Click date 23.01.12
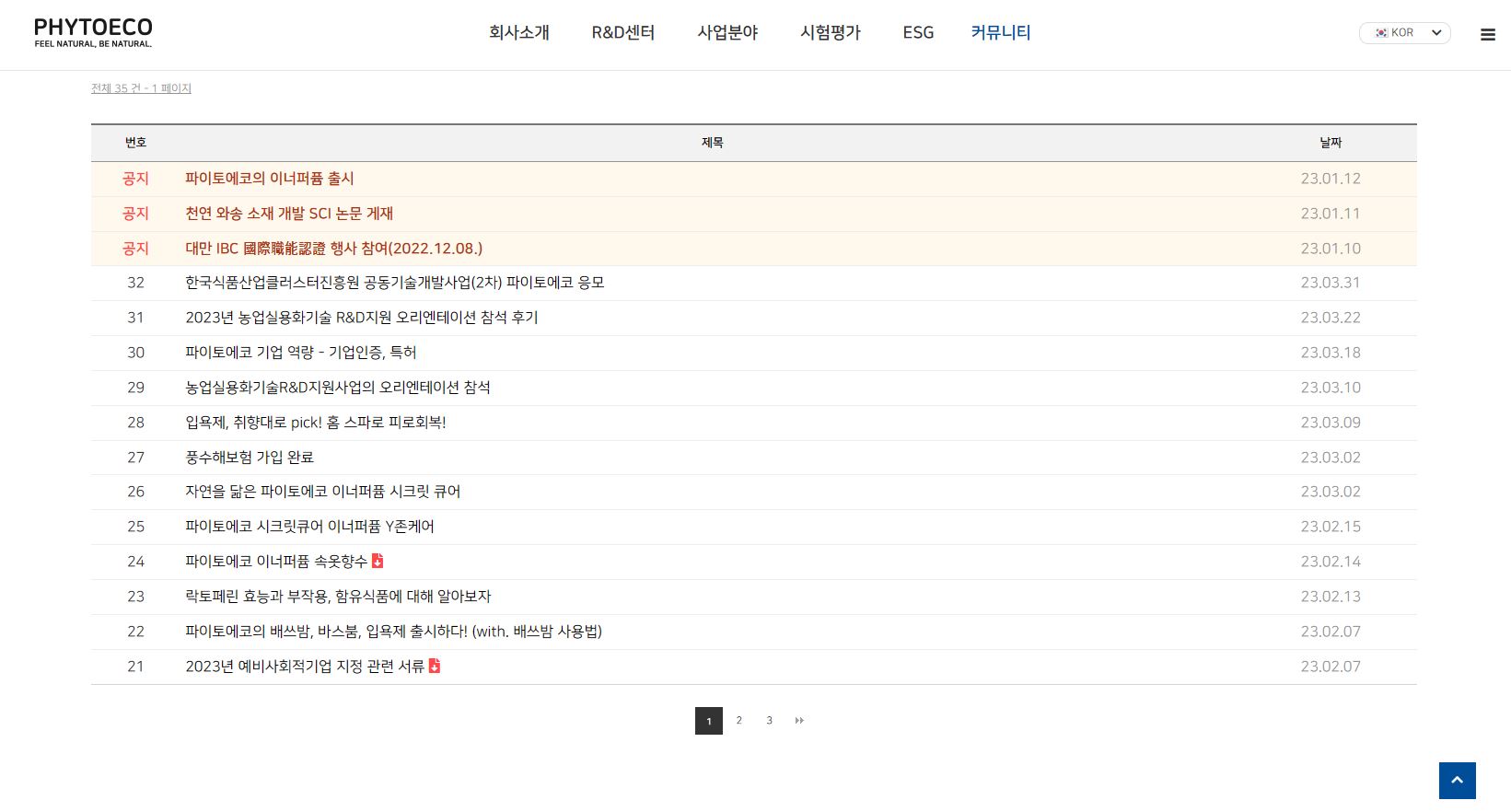 click(1331, 179)
